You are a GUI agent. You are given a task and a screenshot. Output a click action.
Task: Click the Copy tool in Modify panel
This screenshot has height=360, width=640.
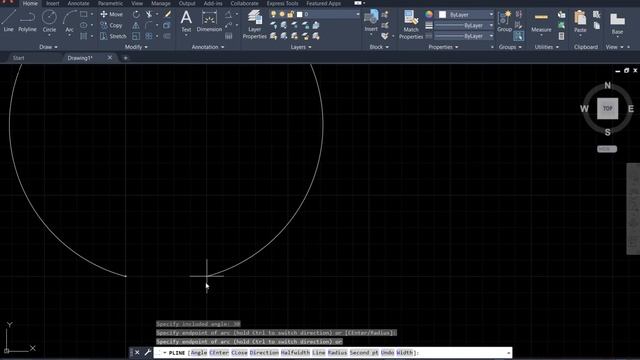(x=111, y=25)
